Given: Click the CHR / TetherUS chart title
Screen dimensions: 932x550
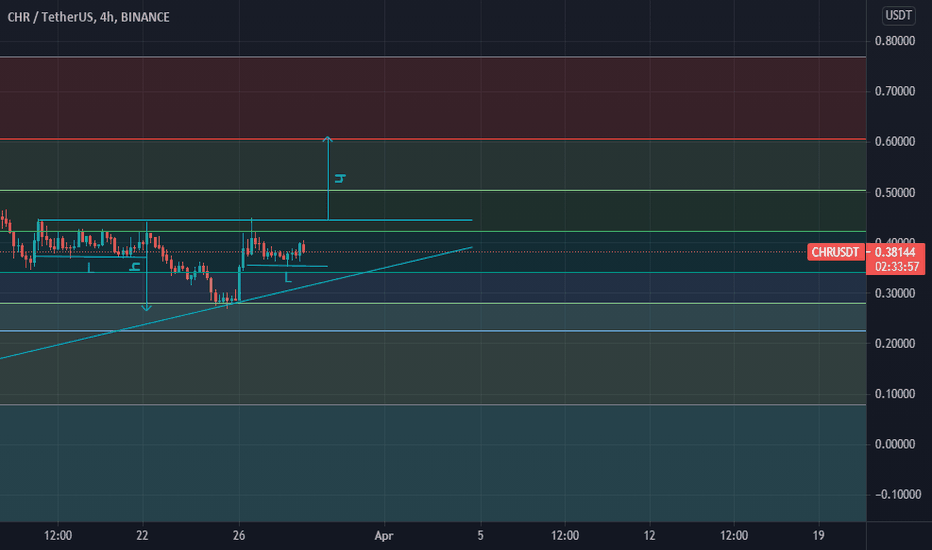Looking at the screenshot, I should [x=88, y=17].
